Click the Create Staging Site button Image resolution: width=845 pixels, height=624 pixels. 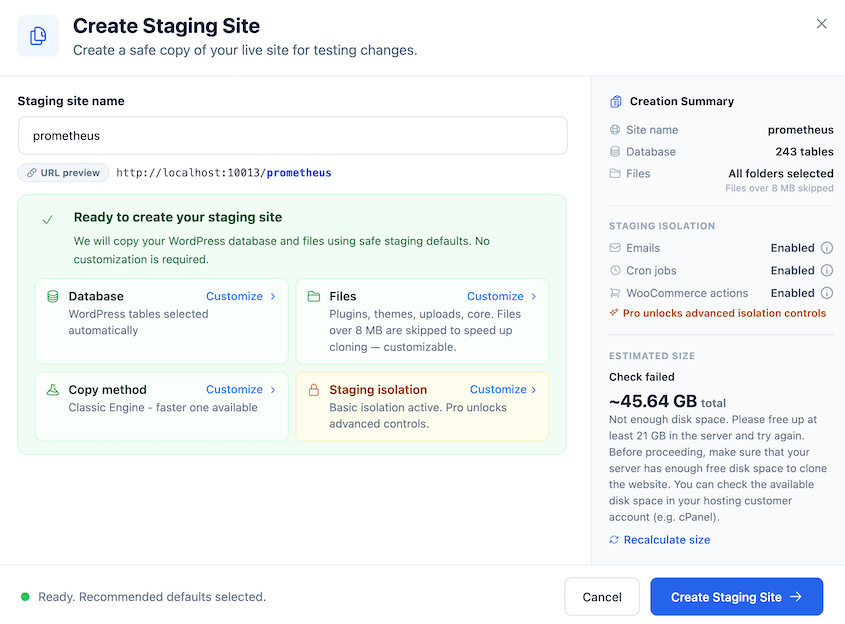tap(736, 597)
